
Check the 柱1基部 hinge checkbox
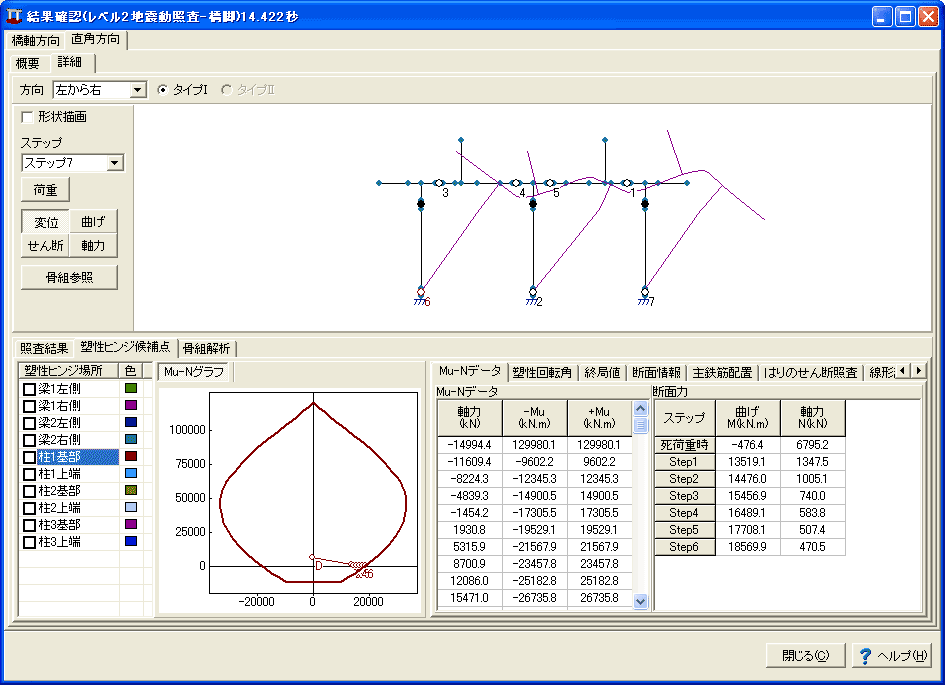coord(30,457)
